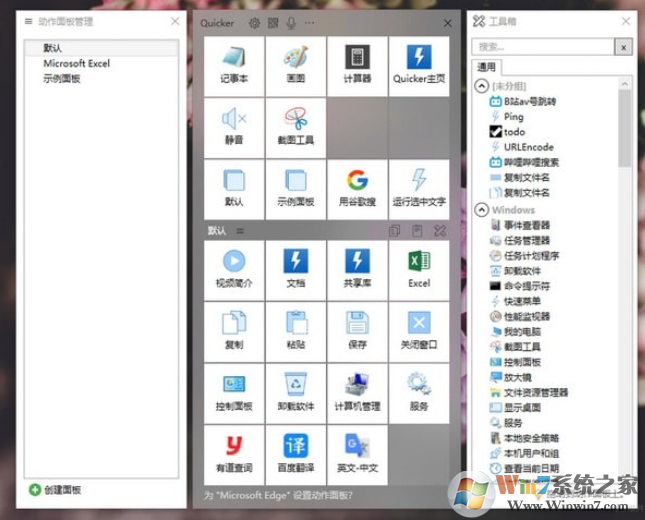Select 任务管理器 in toolbox
This screenshot has height=520, width=645.
click(x=520, y=240)
